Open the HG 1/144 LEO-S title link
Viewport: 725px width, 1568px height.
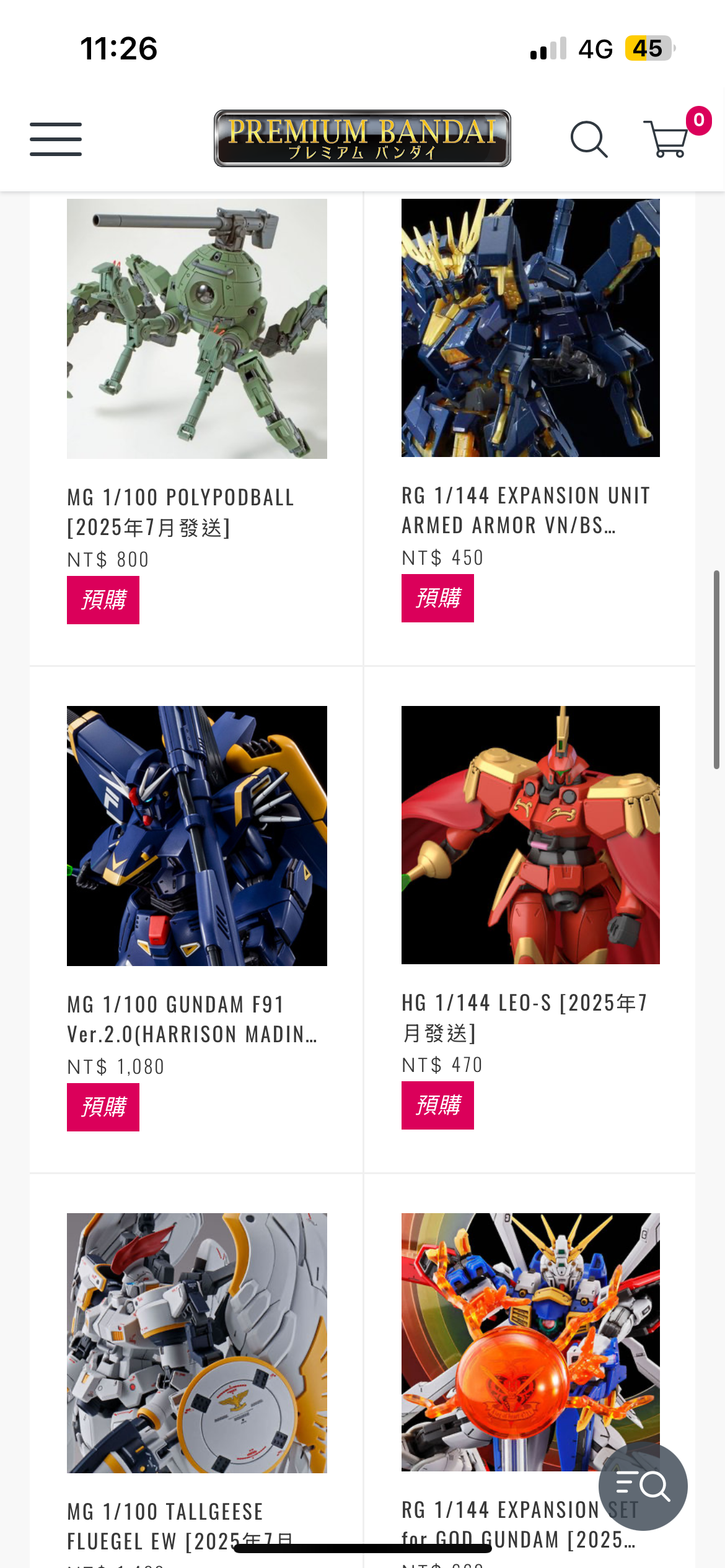(x=525, y=1017)
